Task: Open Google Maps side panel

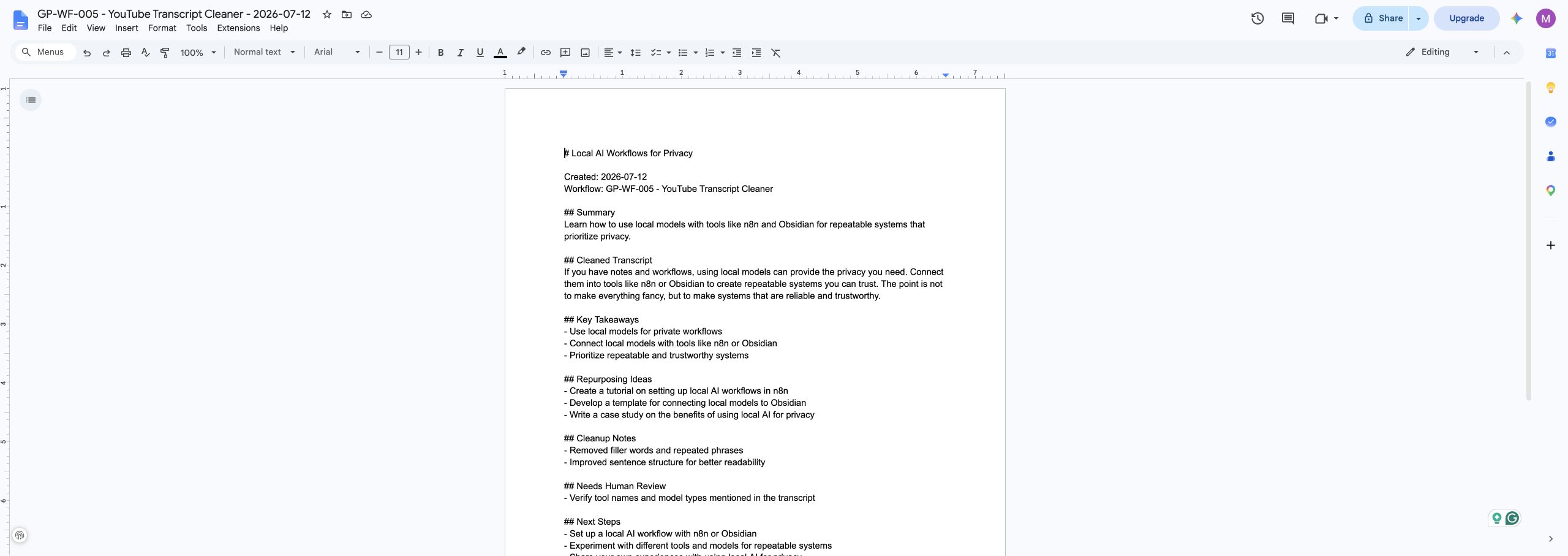Action: coord(1551,191)
